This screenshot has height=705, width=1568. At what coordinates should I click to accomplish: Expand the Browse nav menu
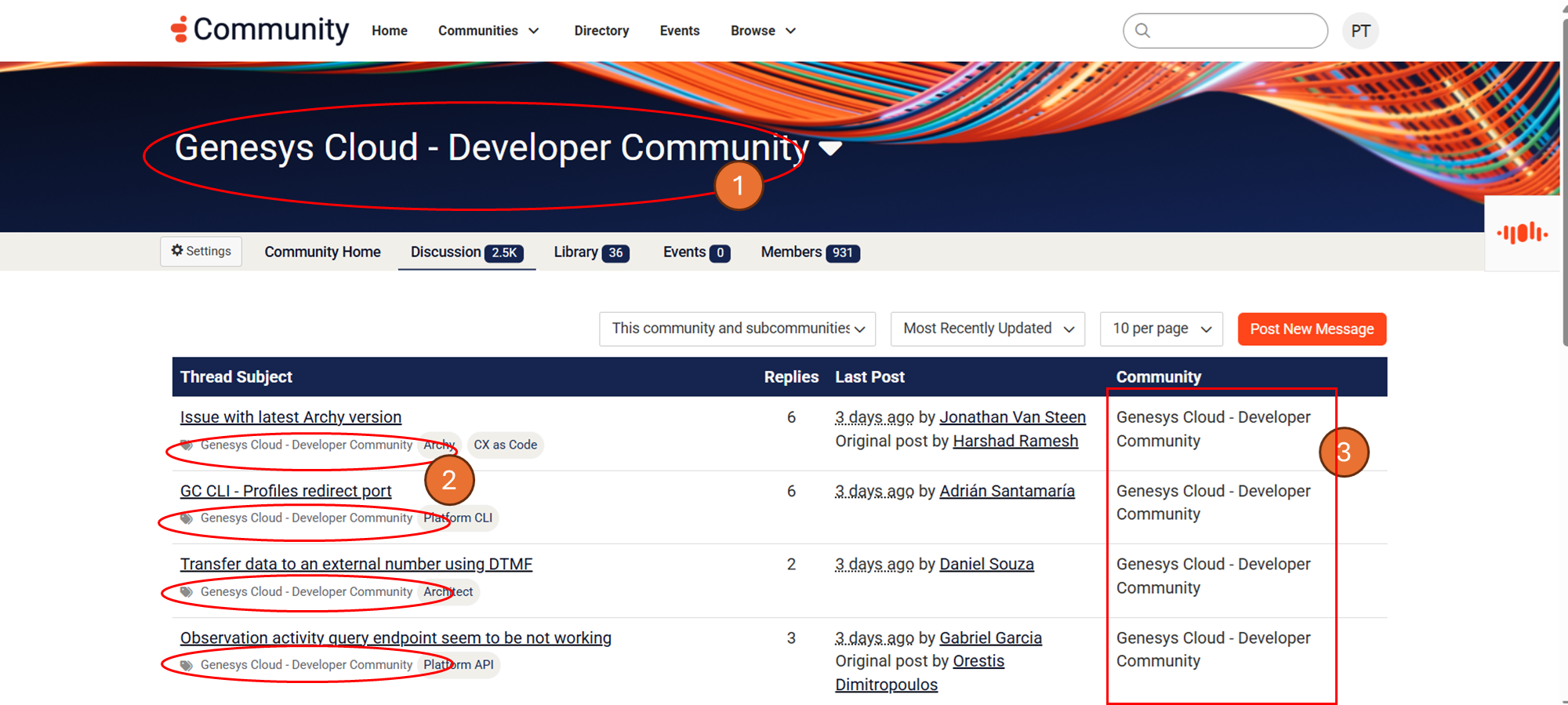coord(763,31)
